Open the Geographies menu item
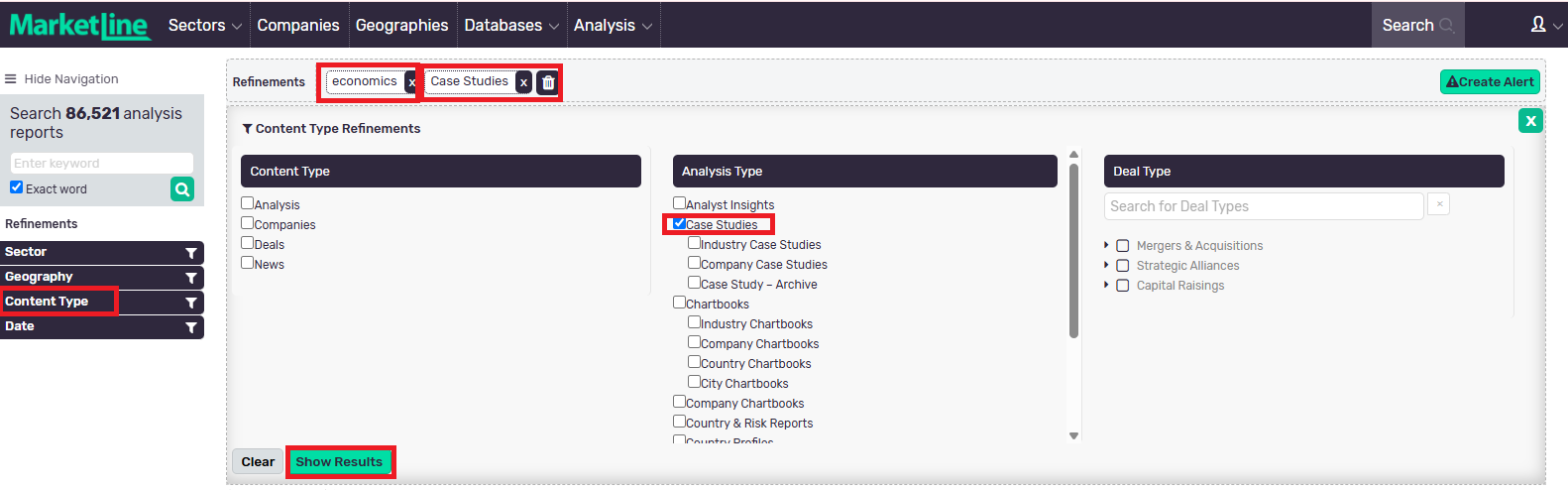The height and width of the screenshot is (490, 1568). (x=401, y=26)
